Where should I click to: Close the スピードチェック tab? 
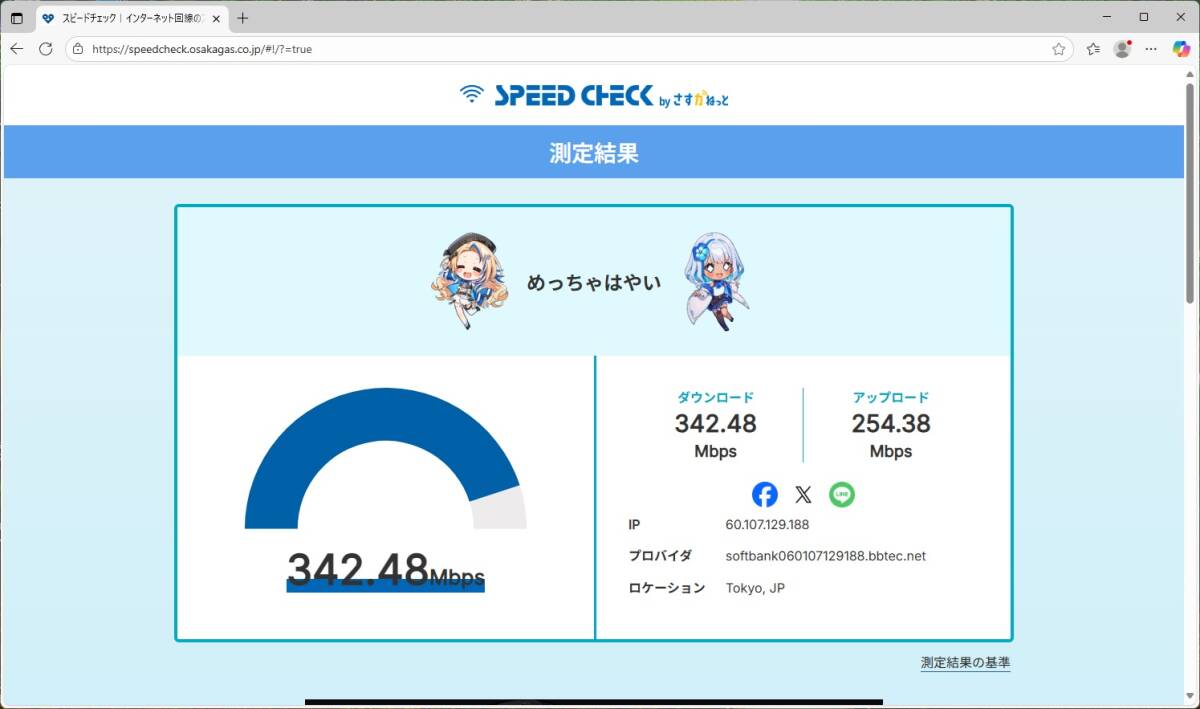pos(217,18)
